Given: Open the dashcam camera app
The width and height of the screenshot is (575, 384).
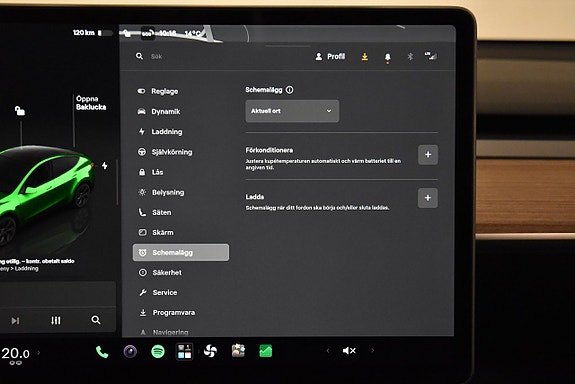Looking at the screenshot, I should [130, 352].
